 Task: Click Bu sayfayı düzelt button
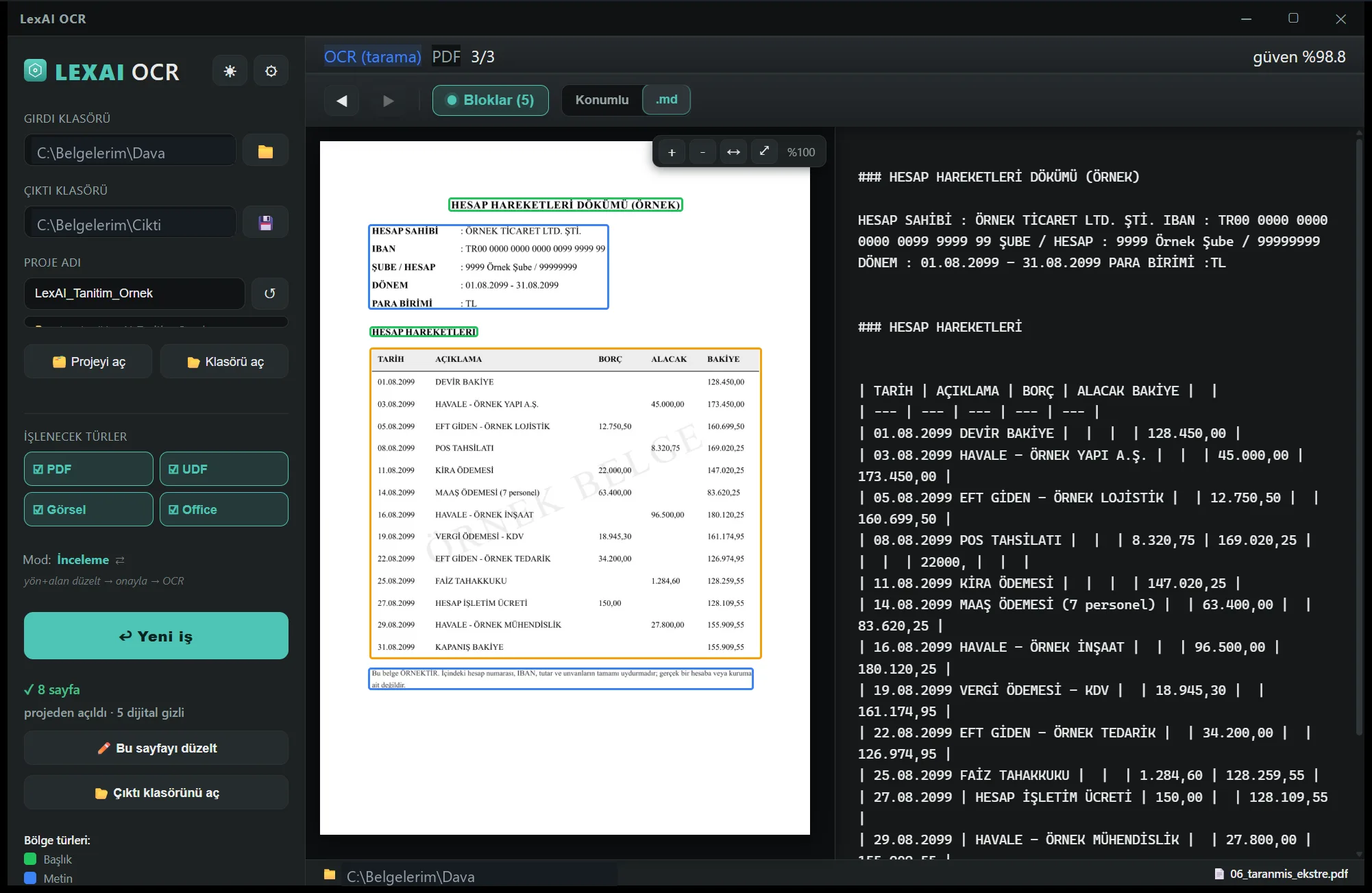click(156, 748)
